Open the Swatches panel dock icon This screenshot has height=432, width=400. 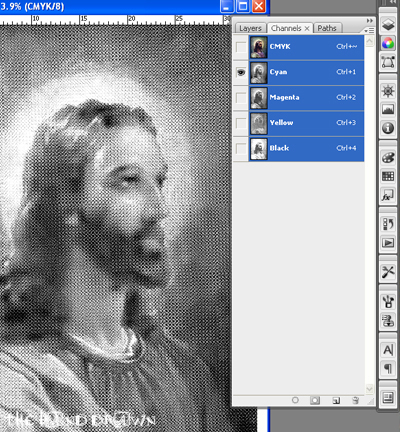tap(388, 176)
